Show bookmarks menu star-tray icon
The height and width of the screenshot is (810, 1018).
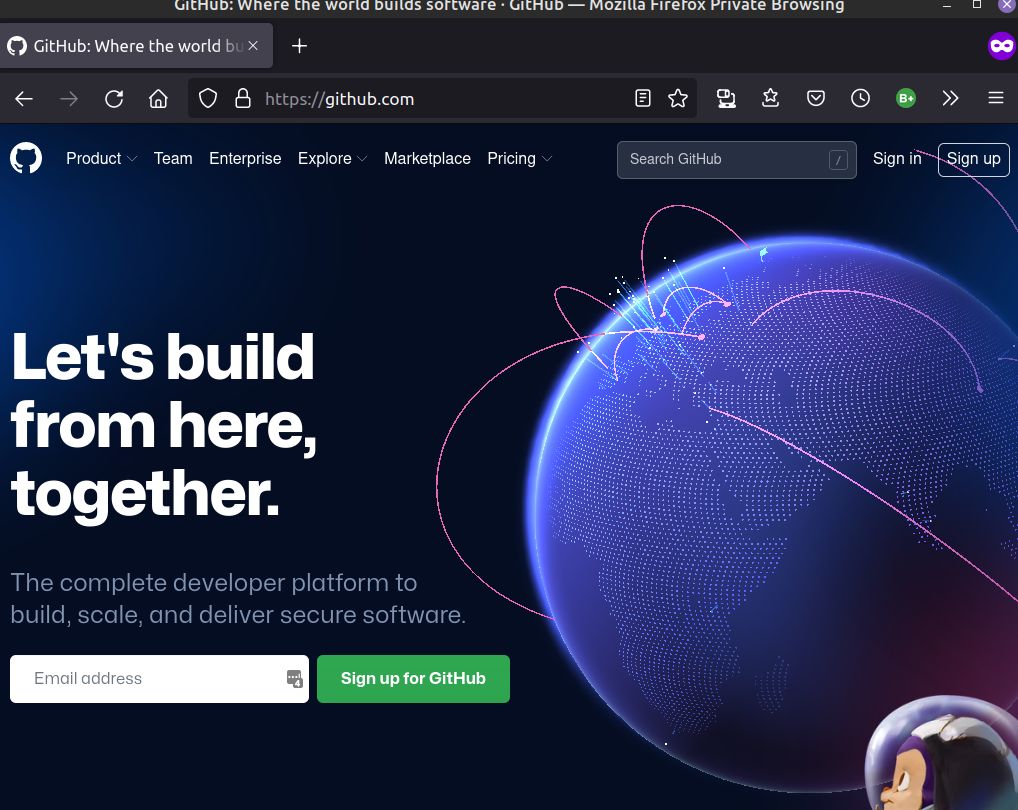[770, 98]
